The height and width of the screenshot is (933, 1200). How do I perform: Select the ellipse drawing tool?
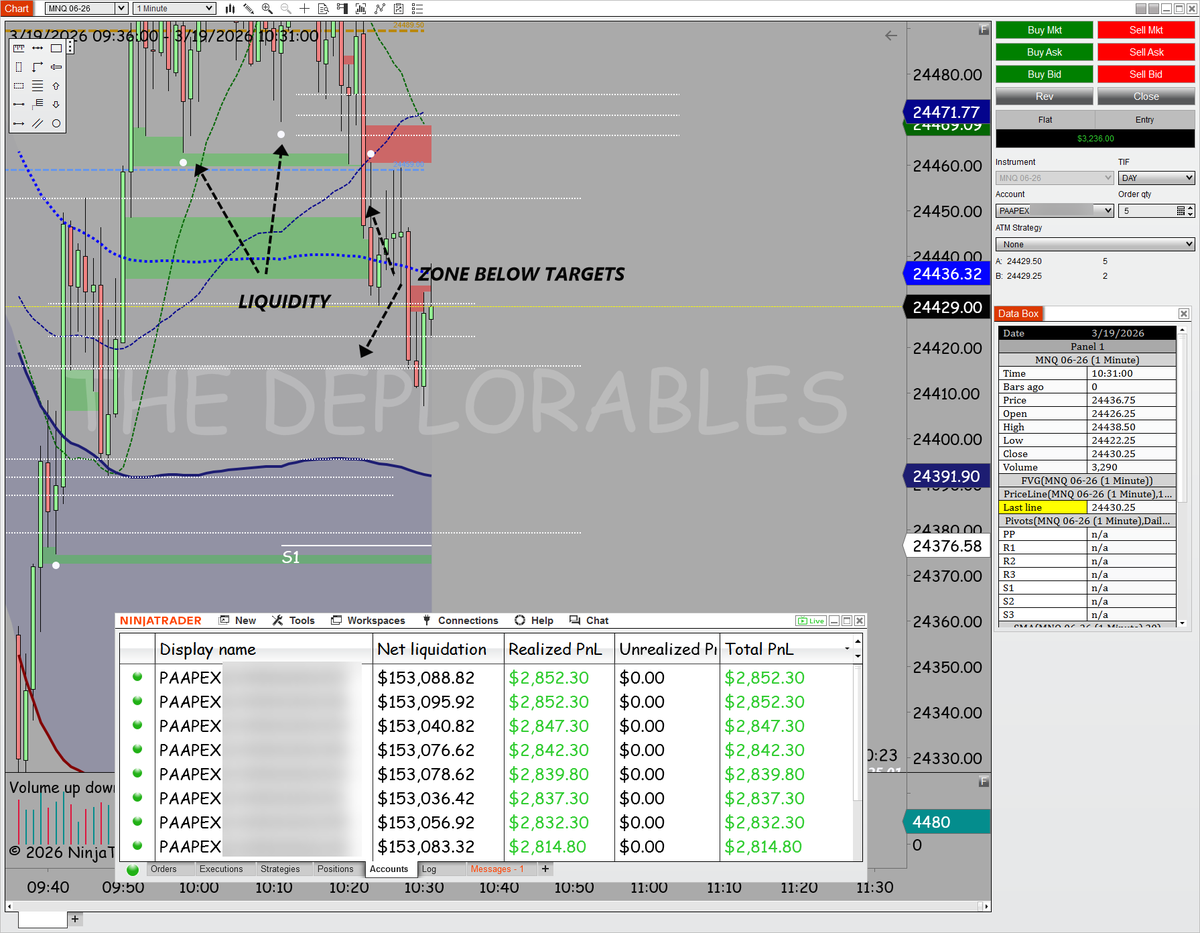coord(56,123)
